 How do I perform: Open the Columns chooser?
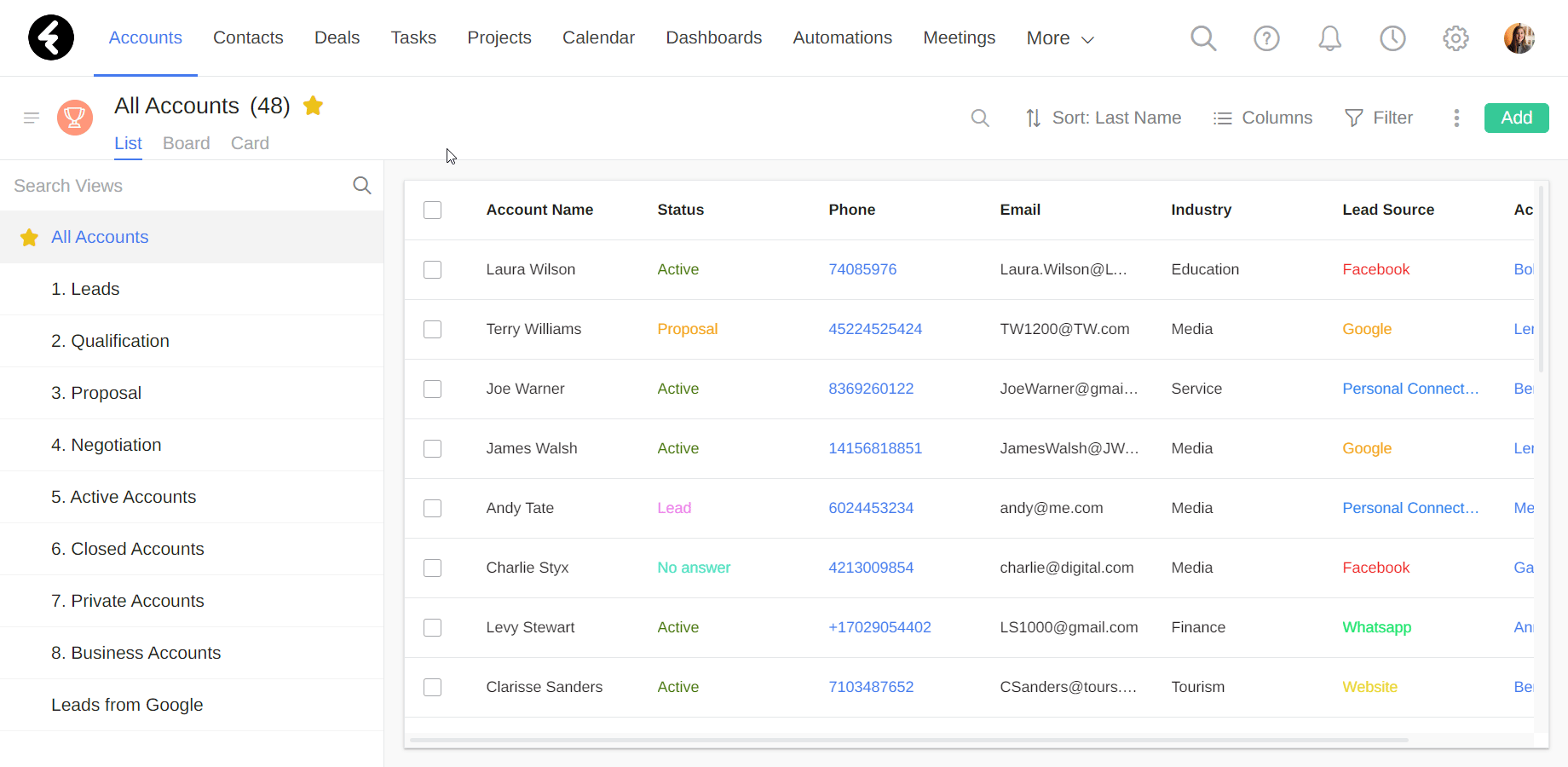(1263, 118)
